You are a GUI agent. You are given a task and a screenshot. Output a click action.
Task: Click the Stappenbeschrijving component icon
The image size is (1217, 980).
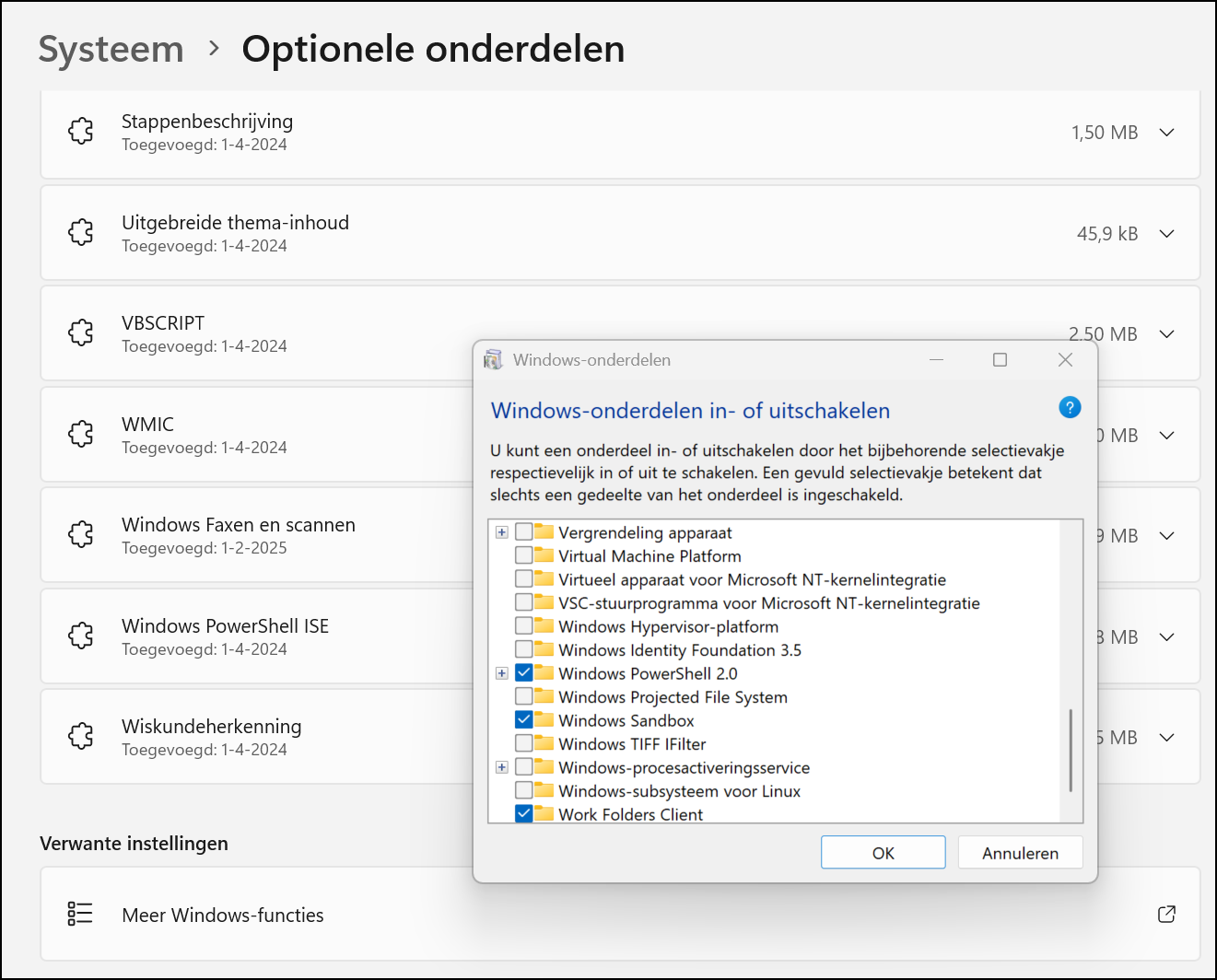(x=81, y=131)
